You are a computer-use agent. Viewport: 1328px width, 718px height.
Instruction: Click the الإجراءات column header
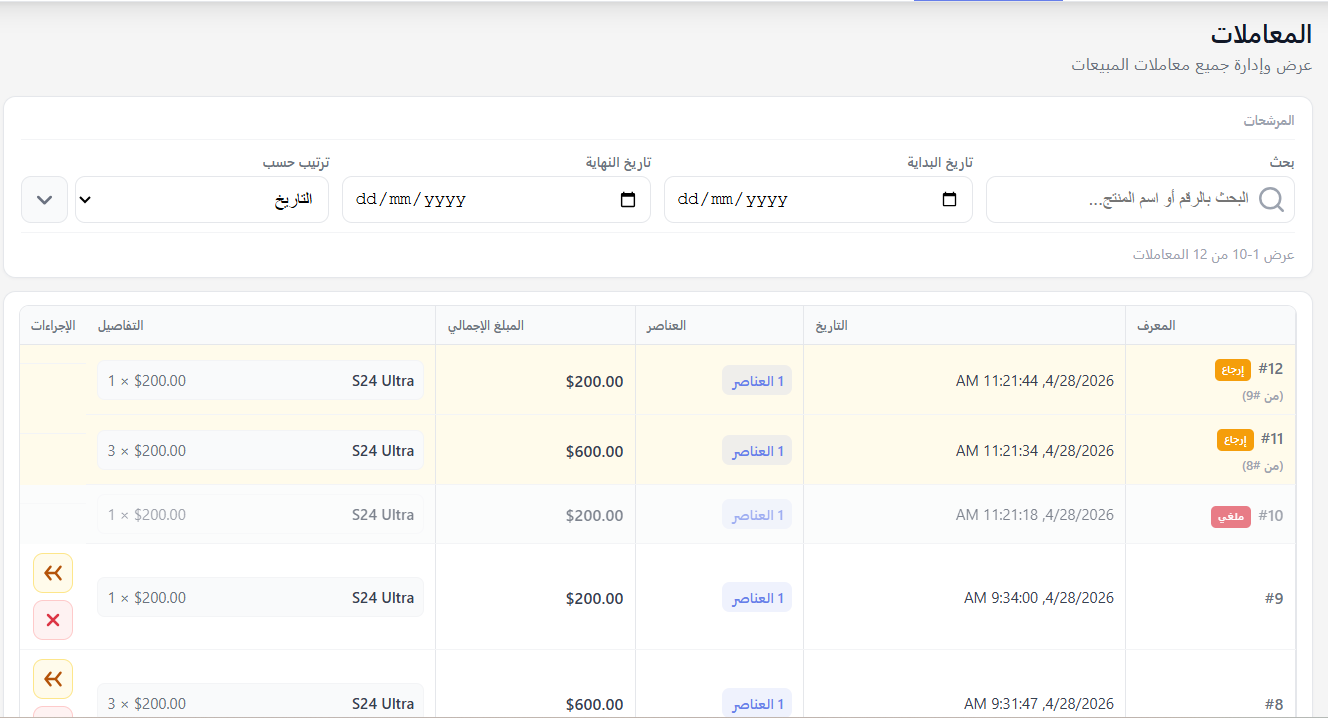53,326
